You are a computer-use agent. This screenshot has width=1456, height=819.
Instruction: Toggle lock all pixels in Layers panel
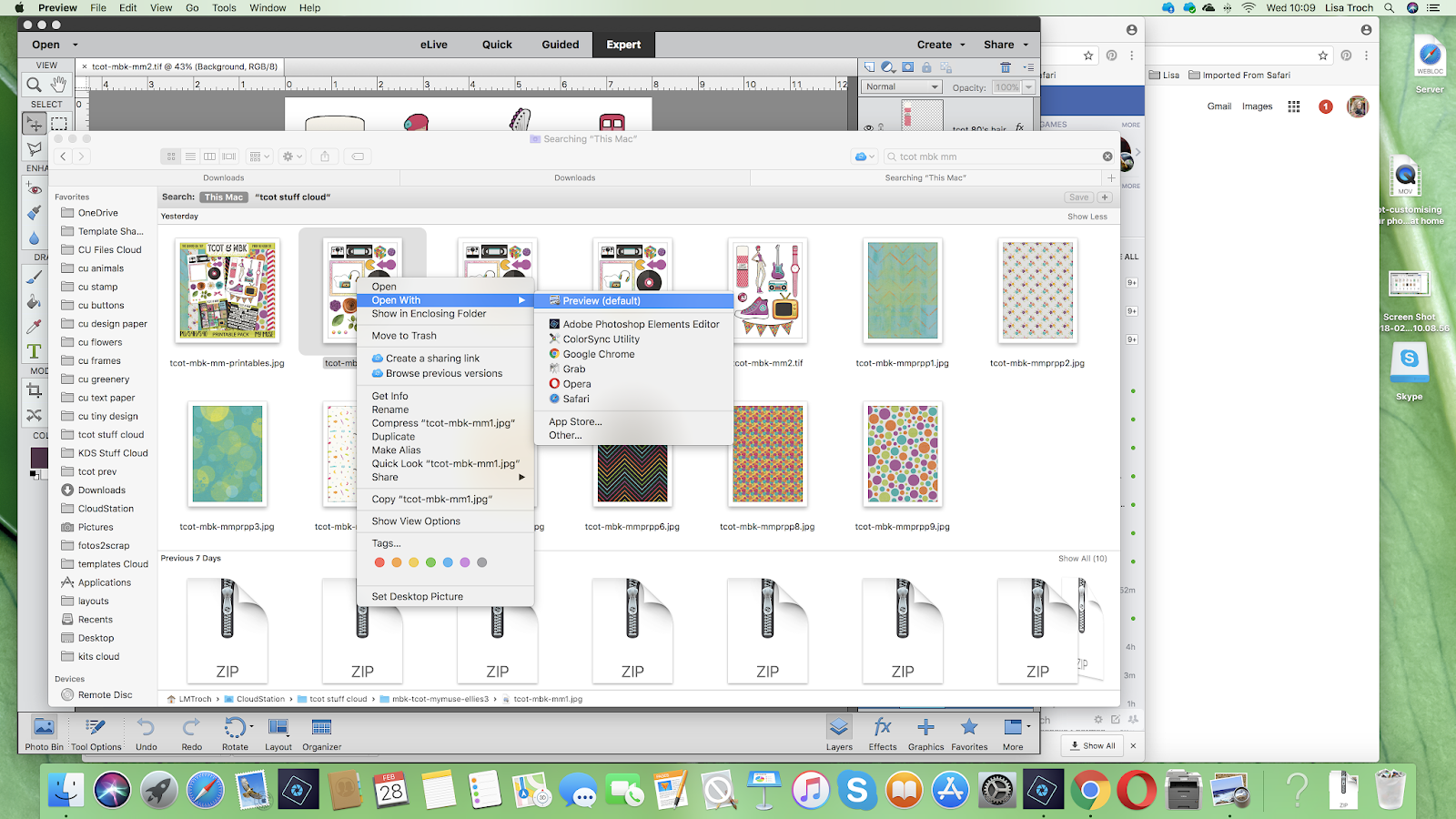tap(926, 67)
